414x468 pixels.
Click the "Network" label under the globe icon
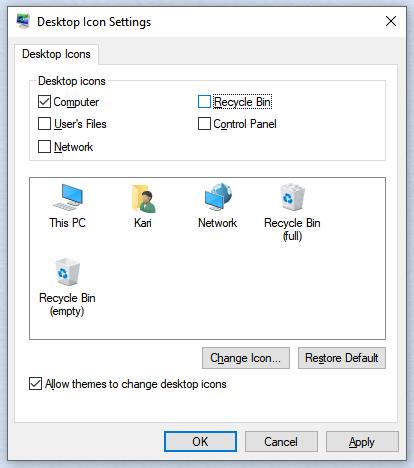point(218,223)
